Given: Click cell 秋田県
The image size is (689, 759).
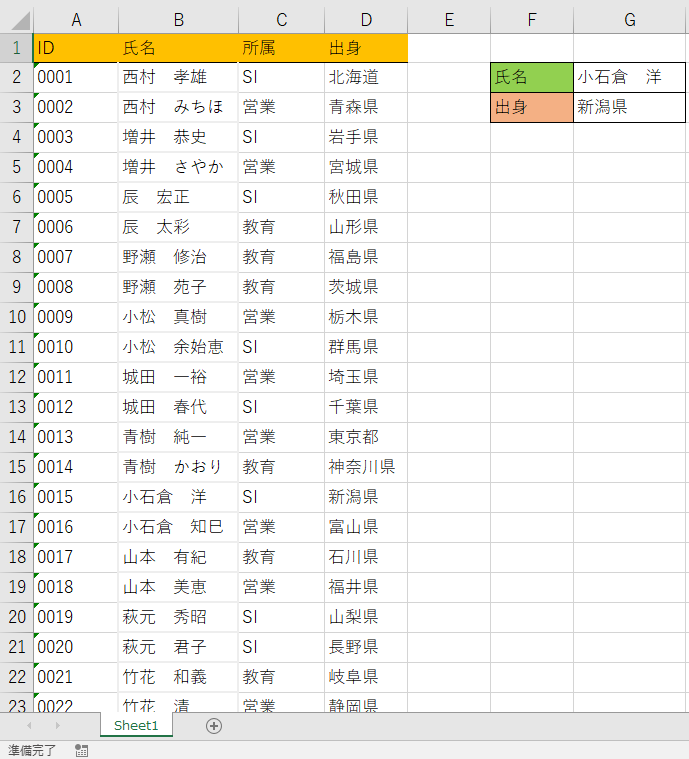Looking at the screenshot, I should [x=366, y=197].
